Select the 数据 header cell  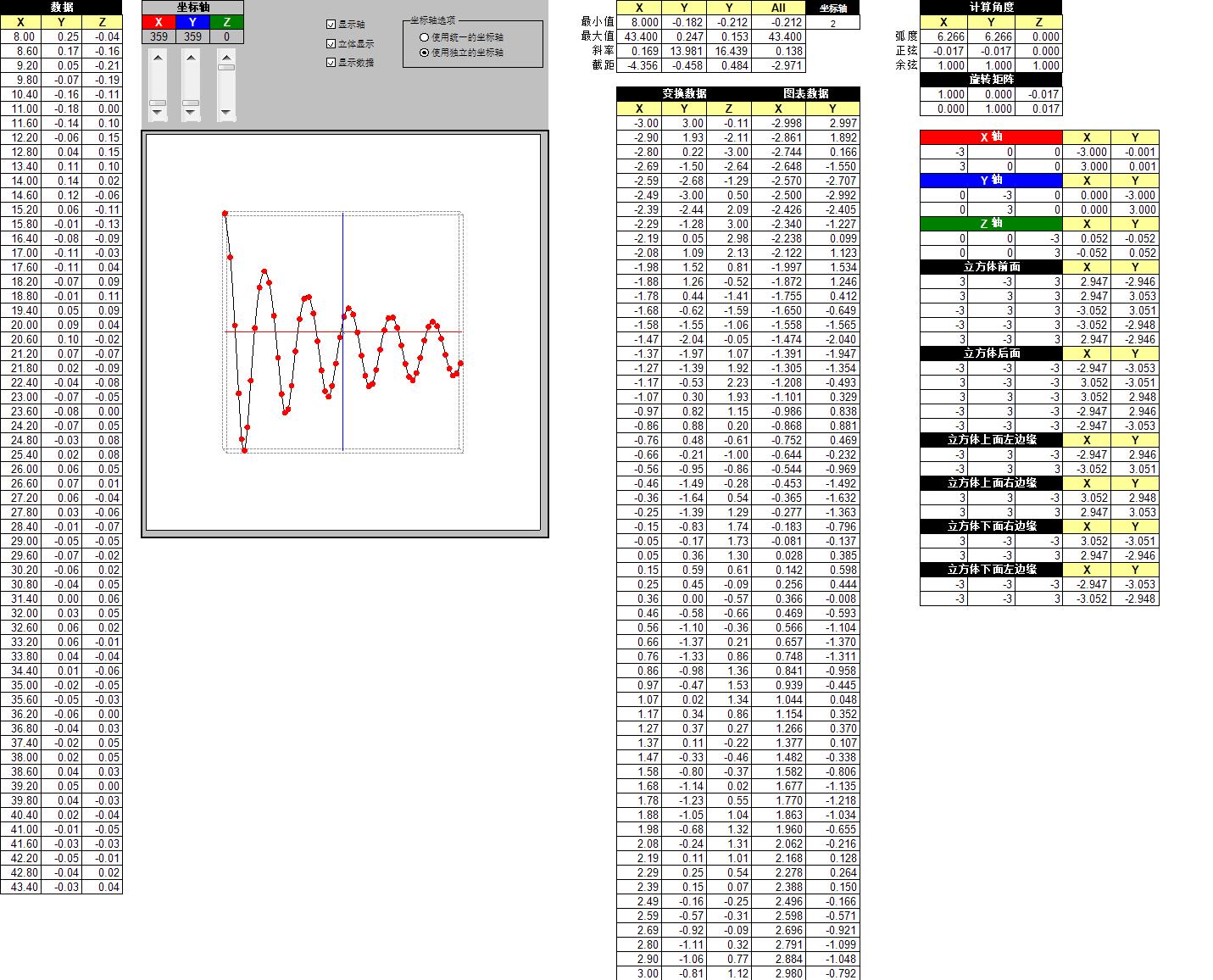tap(61, 7)
